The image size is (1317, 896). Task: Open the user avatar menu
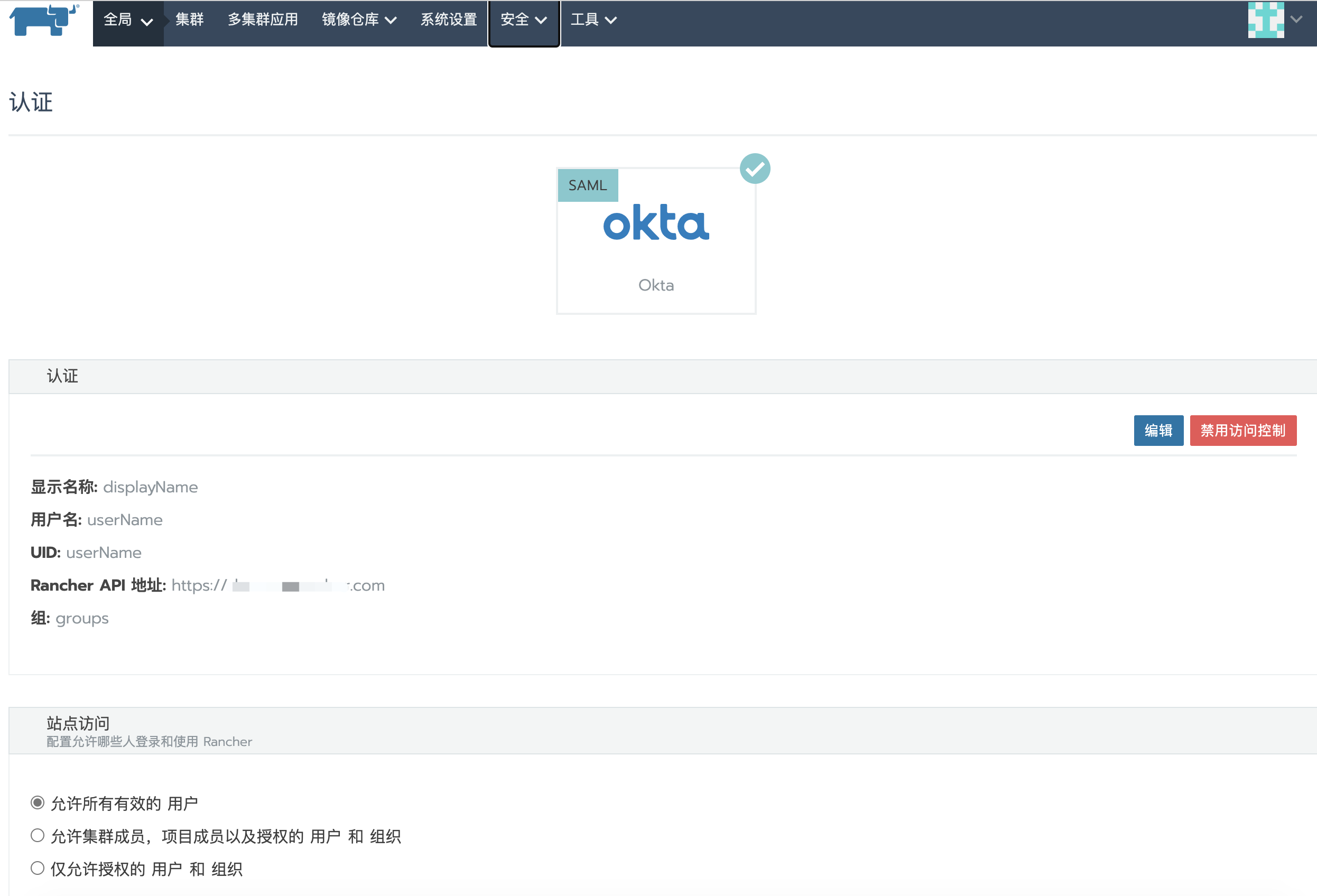1265,20
